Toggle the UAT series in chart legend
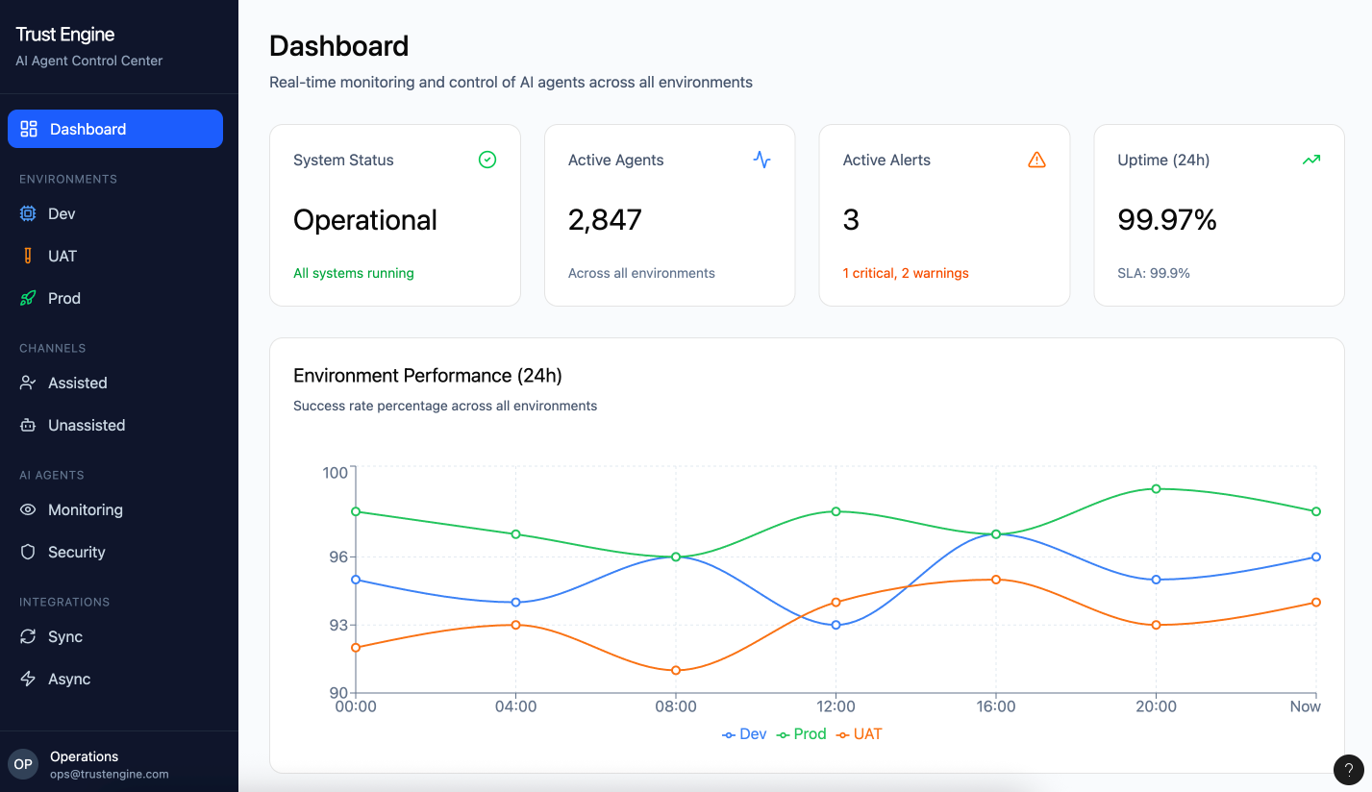1372x792 pixels. tap(859, 734)
